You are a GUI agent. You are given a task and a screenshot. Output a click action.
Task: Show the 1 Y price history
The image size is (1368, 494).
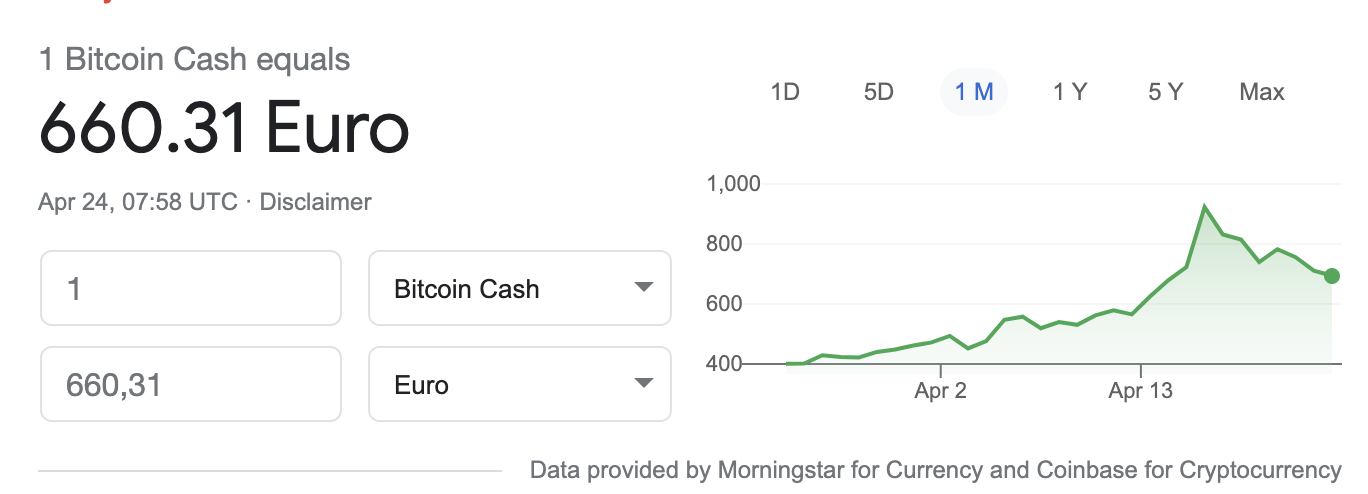[x=1070, y=92]
